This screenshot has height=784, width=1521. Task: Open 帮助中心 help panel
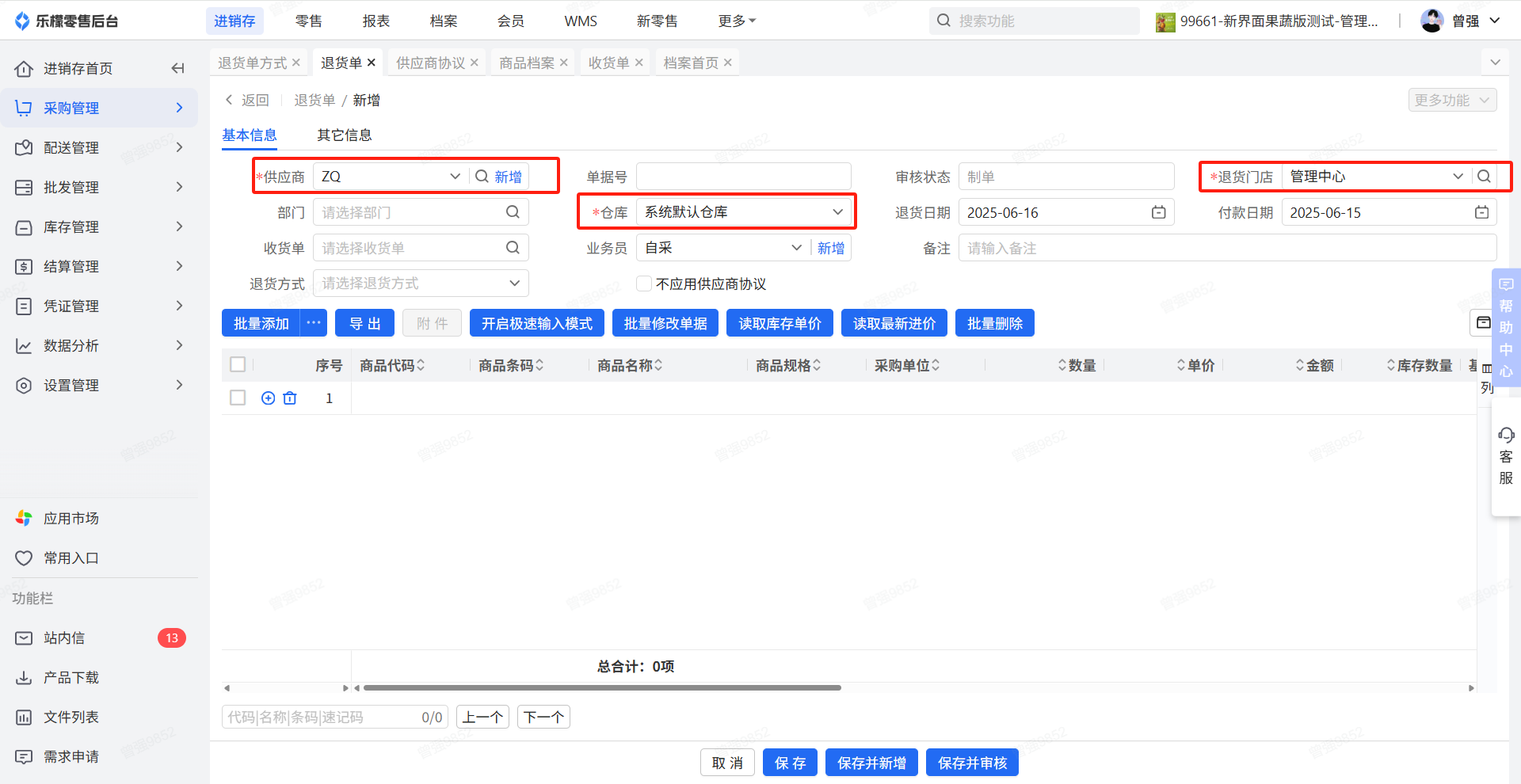(1506, 327)
